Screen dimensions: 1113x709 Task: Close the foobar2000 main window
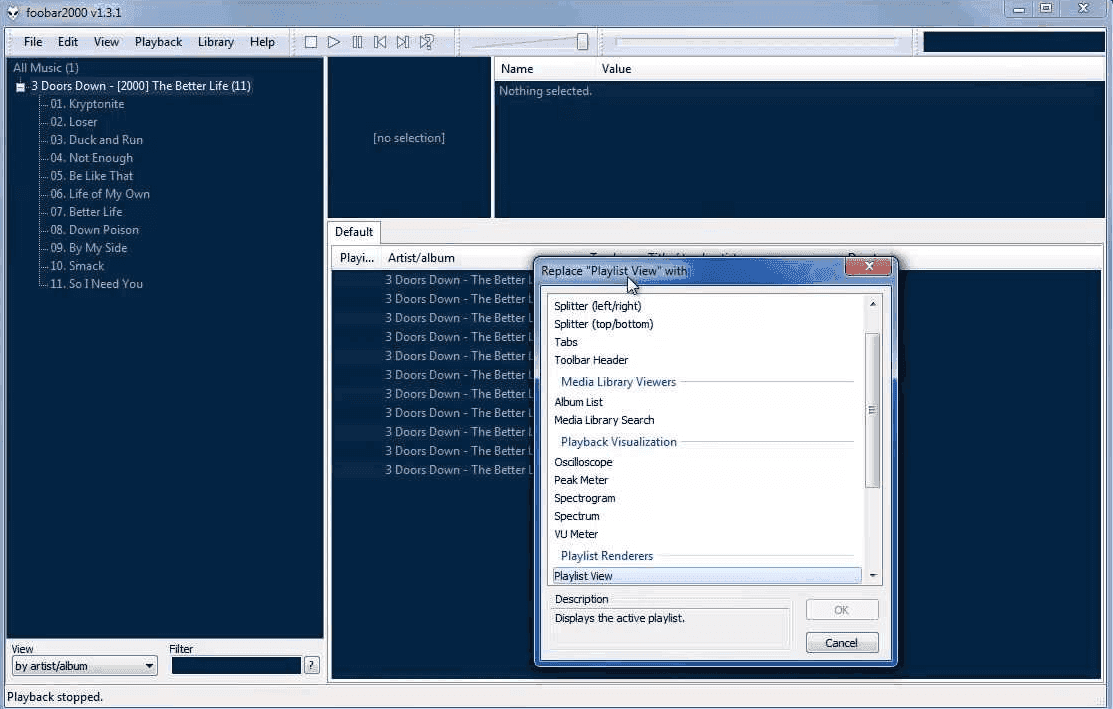tap(1083, 9)
